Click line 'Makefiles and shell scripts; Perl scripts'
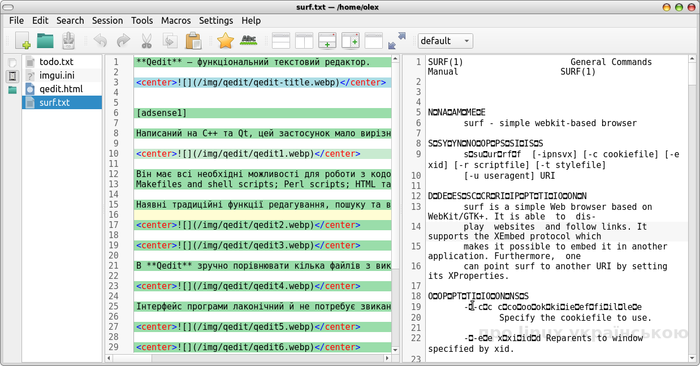 (262, 184)
